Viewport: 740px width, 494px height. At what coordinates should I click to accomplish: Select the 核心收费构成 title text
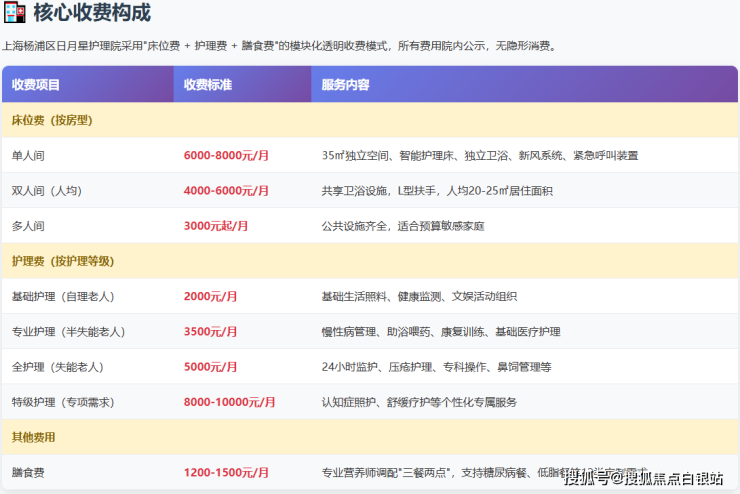coord(91,13)
